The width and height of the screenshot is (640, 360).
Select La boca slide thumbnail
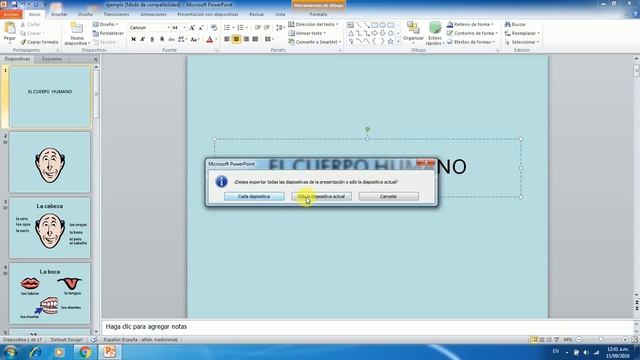[x=50, y=293]
